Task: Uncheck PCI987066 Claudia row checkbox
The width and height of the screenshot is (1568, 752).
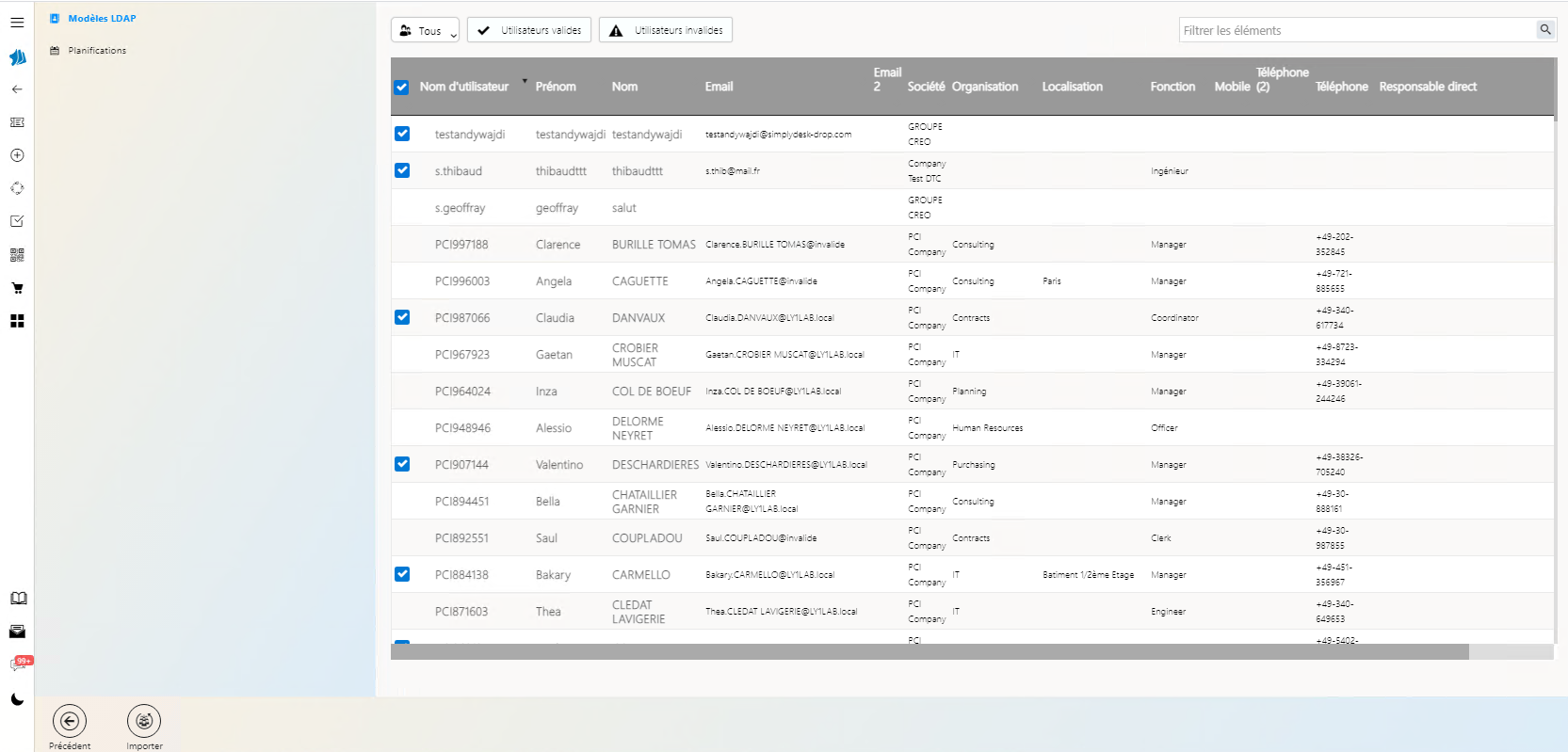Action: (402, 317)
